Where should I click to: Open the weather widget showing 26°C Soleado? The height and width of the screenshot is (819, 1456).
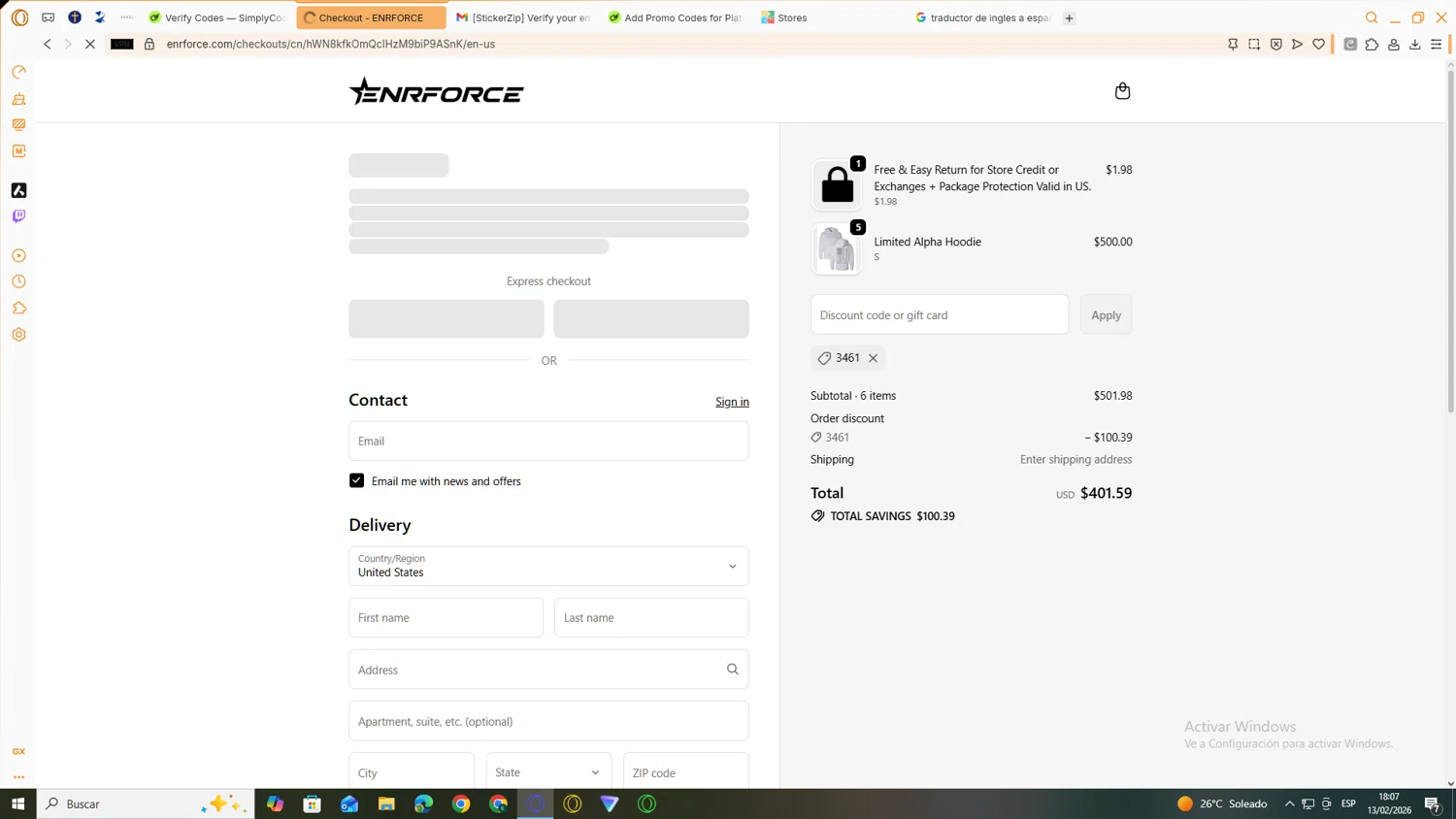[x=1222, y=803]
